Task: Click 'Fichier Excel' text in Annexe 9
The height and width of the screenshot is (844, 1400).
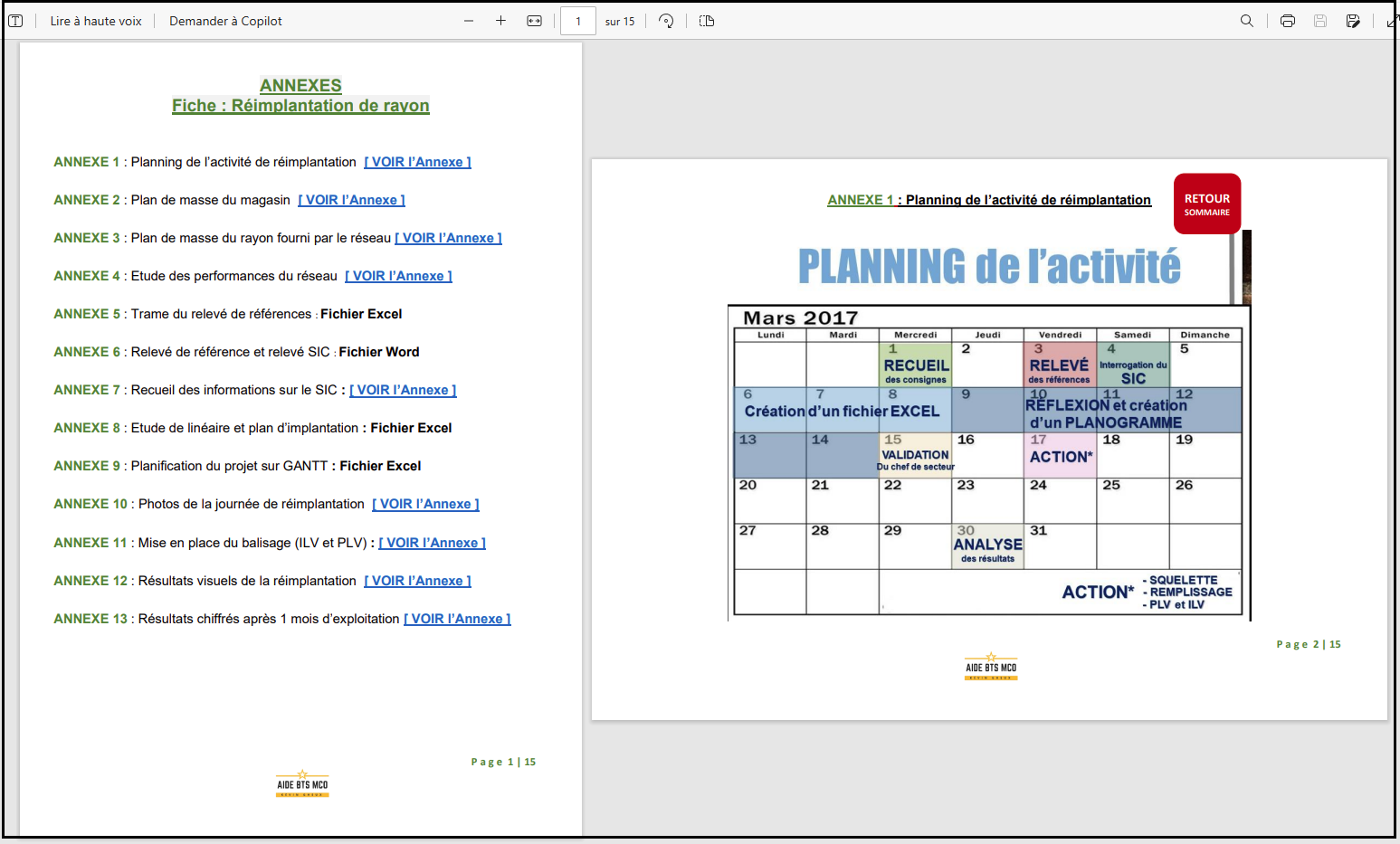Action: [380, 466]
